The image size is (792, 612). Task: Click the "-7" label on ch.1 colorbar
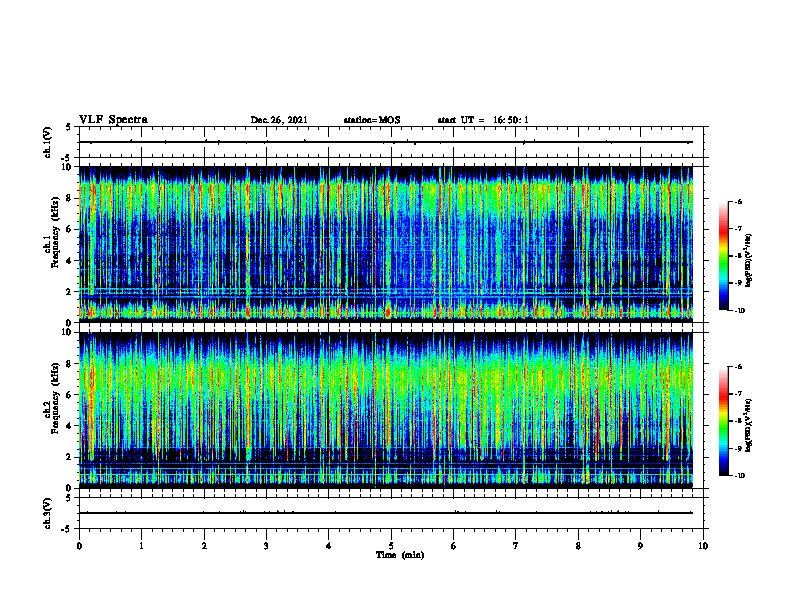pyautogui.click(x=738, y=229)
